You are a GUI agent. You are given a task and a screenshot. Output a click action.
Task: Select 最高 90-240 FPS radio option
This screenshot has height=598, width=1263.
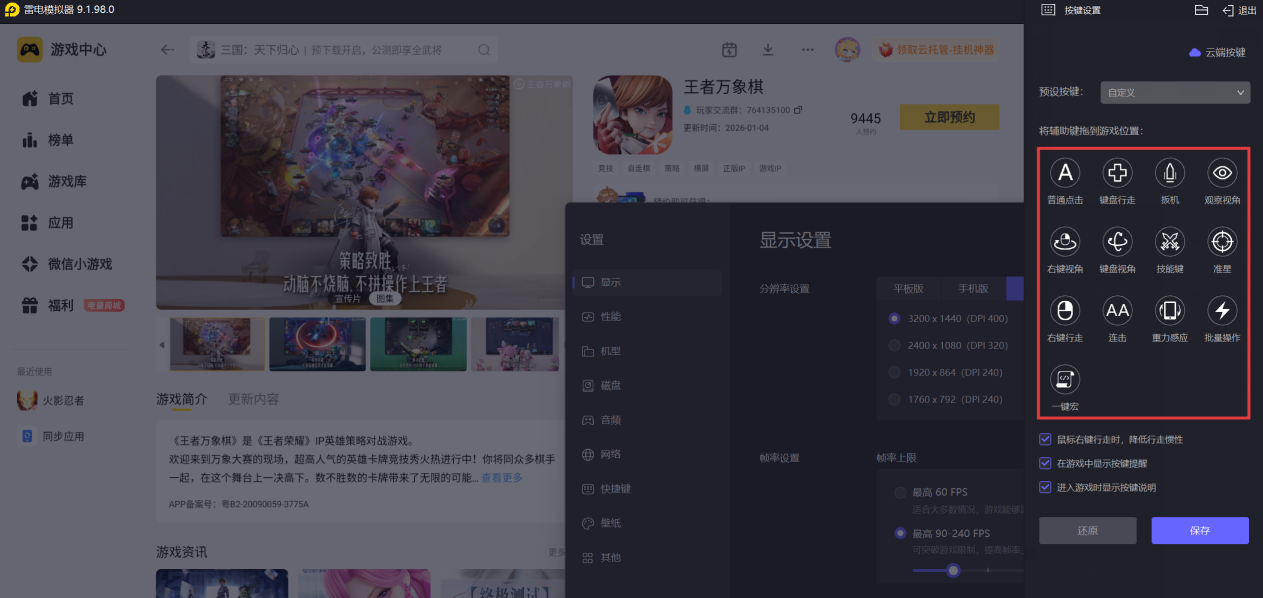900,533
